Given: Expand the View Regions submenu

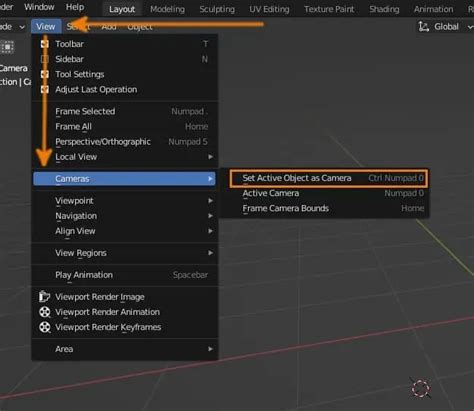Looking at the screenshot, I should (x=125, y=253).
